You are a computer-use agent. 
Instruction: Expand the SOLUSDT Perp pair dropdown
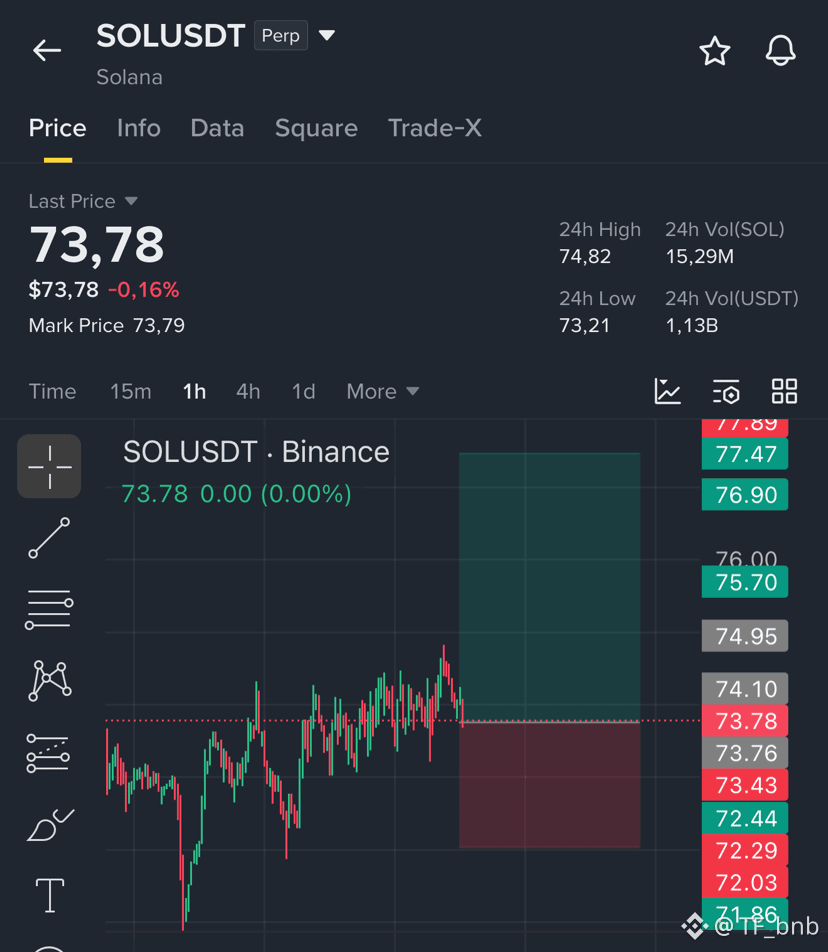point(327,35)
